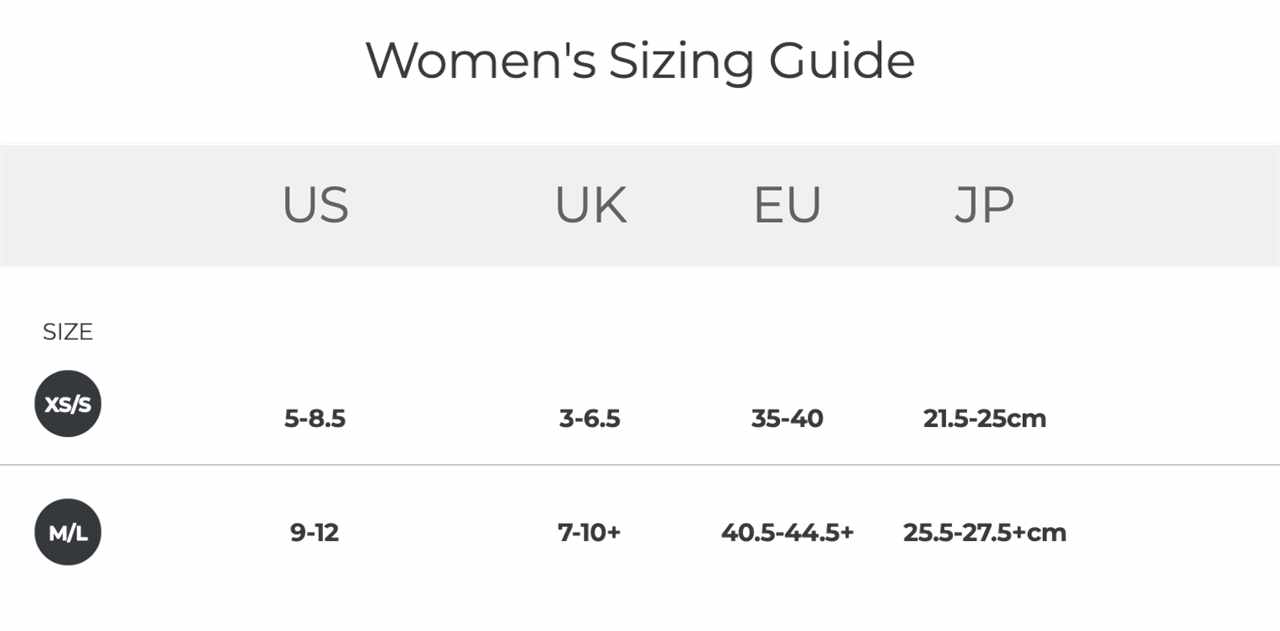
Task: Click the M/L size badge icon
Action: coord(68,532)
